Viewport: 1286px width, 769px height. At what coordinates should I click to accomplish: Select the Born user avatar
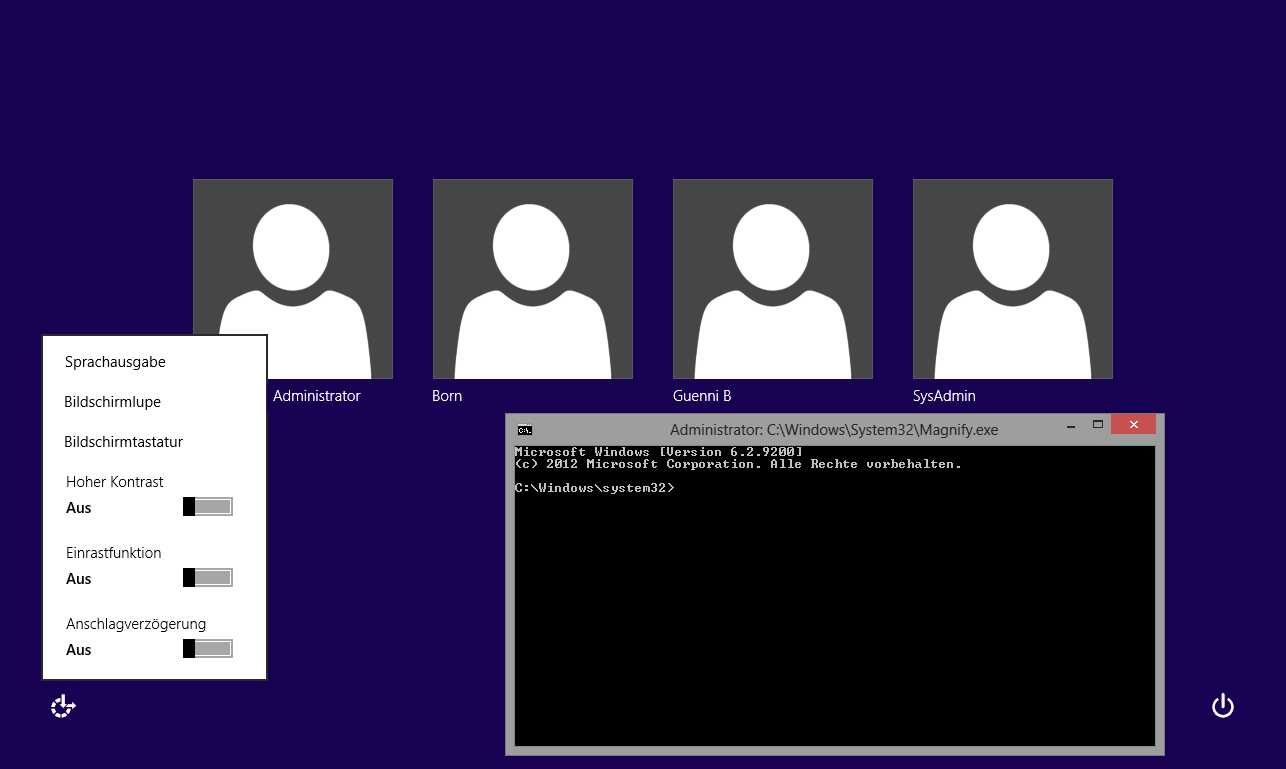click(533, 279)
